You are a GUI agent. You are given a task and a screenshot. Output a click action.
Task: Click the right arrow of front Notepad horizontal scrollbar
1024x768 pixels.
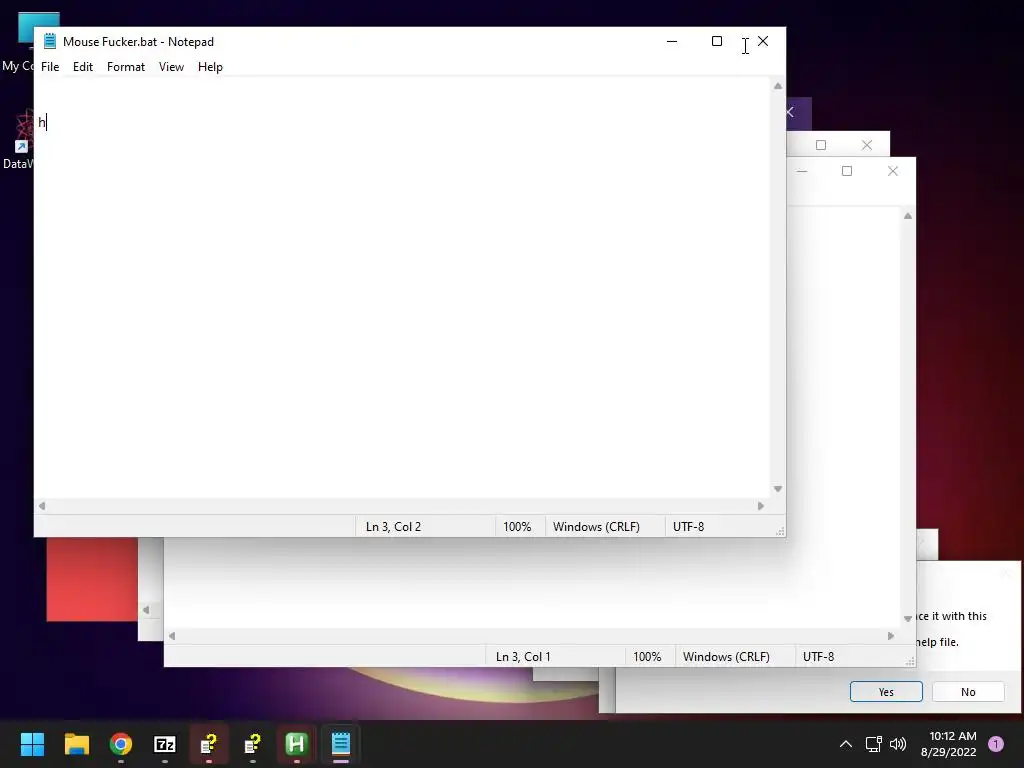[x=761, y=505]
